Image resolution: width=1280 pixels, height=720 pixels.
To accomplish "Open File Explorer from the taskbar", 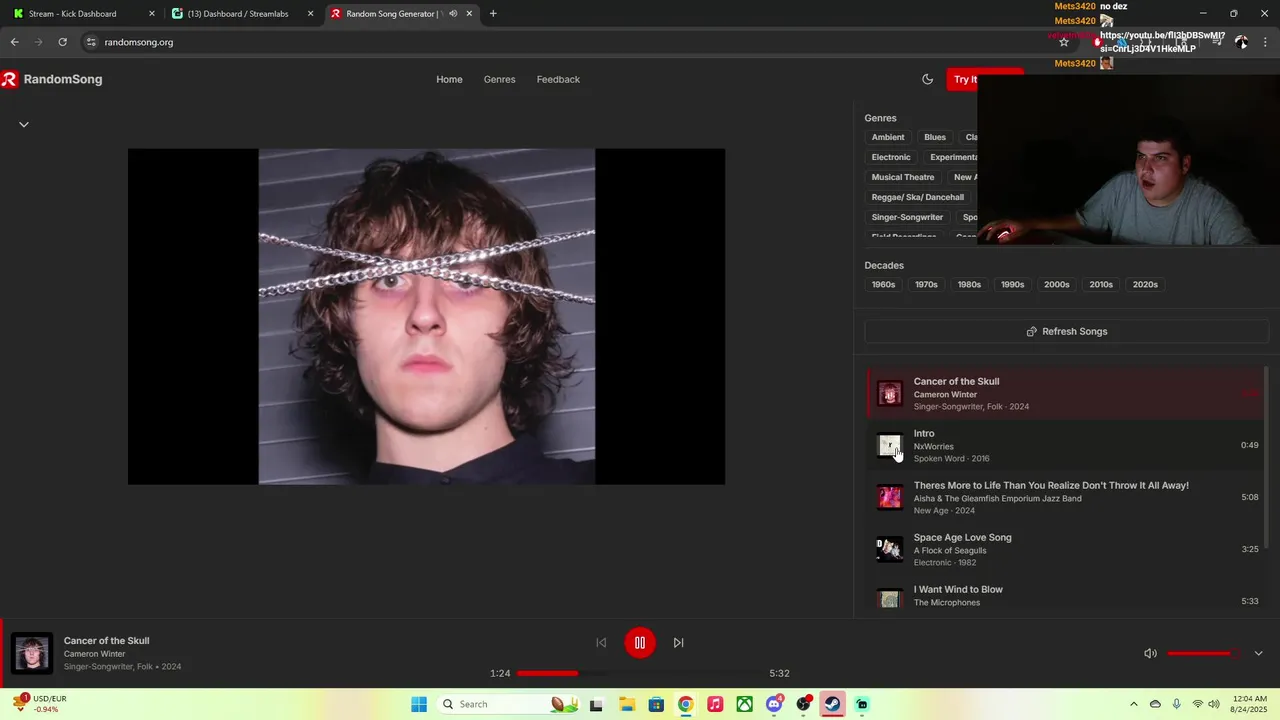I will (627, 704).
